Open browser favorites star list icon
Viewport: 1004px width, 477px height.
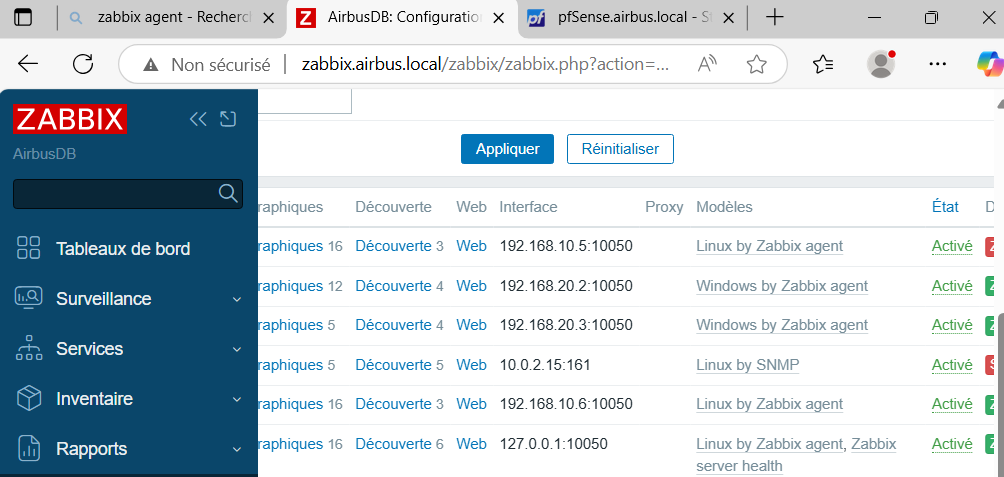[x=823, y=64]
